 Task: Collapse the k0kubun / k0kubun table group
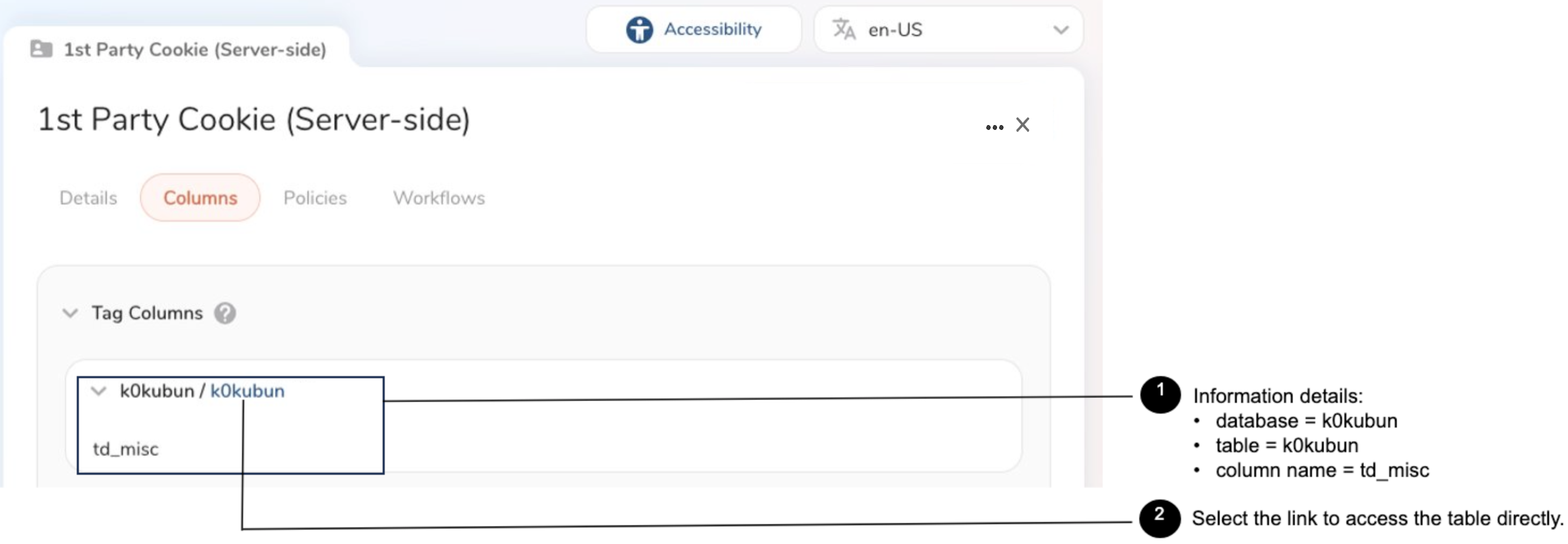point(99,391)
